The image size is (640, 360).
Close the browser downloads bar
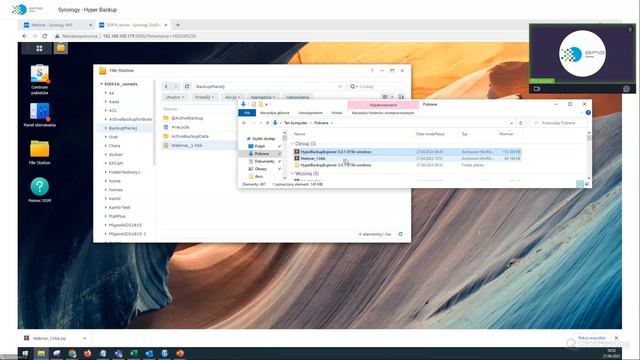[x=616, y=338]
